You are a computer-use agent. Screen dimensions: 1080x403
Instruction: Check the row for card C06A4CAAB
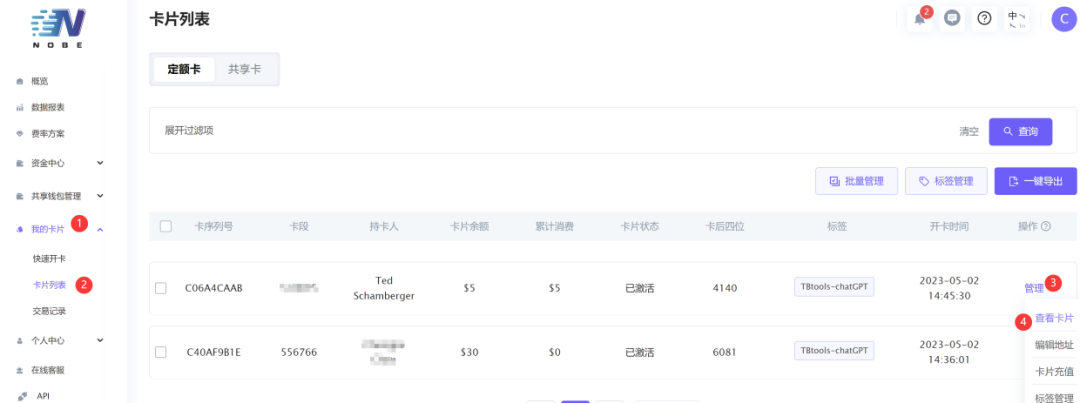coord(160,288)
